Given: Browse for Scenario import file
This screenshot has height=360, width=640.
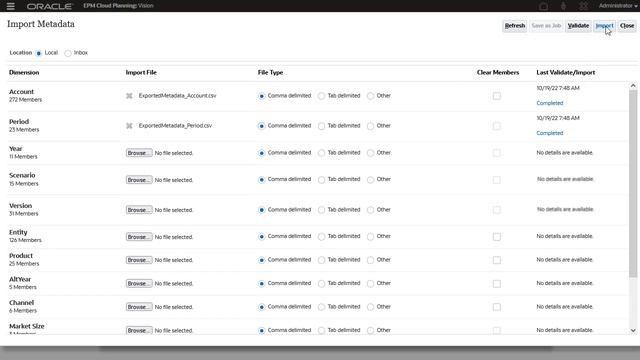Looking at the screenshot, I should click(139, 180).
